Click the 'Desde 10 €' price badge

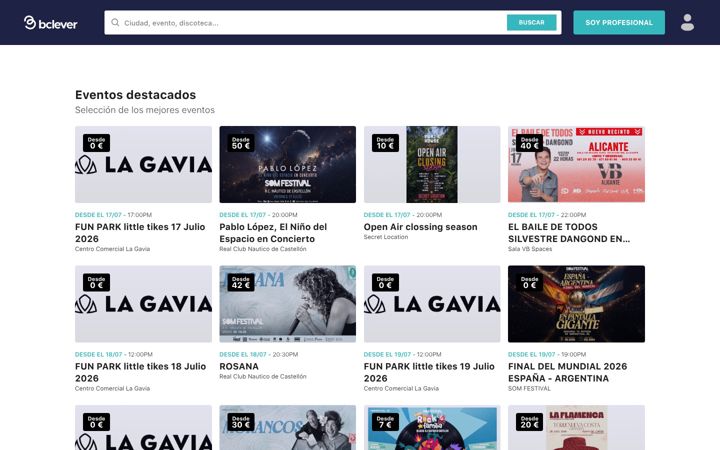385,143
